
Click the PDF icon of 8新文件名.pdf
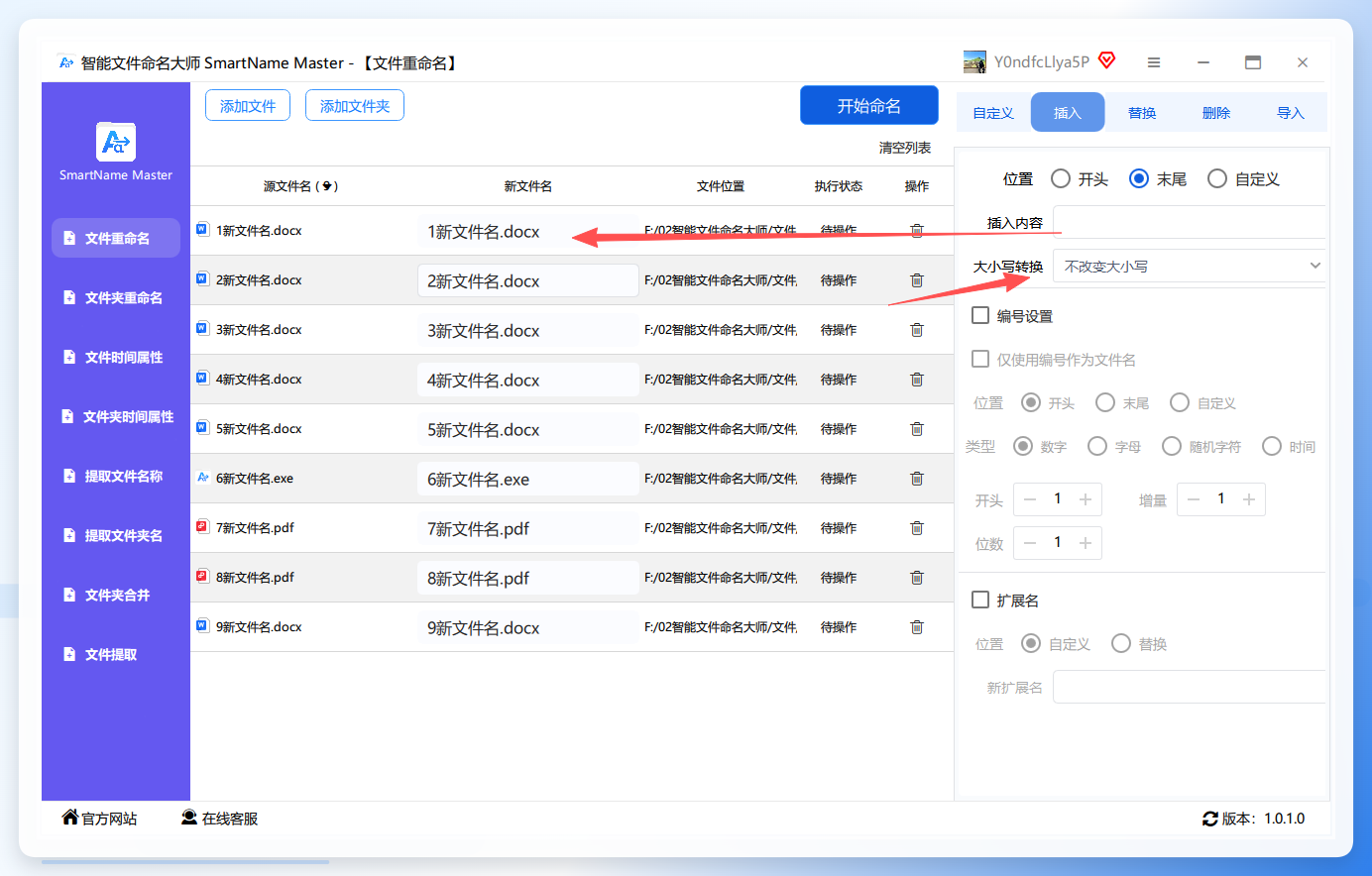202,576
